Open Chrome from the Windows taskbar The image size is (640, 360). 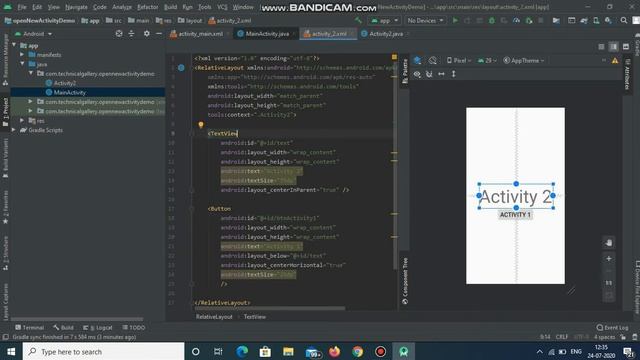pyautogui.click(x=358, y=351)
